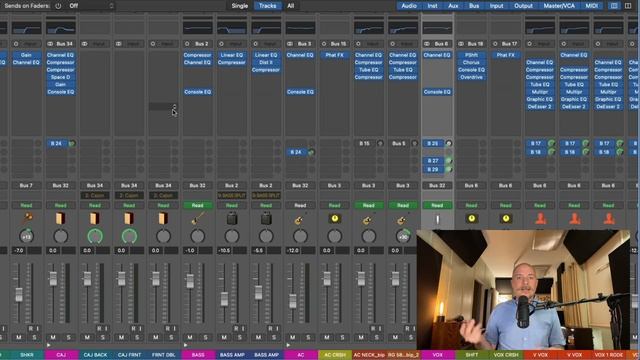Click the AC track acoustic guitar icon
This screenshot has width=640, height=360.
[300, 219]
